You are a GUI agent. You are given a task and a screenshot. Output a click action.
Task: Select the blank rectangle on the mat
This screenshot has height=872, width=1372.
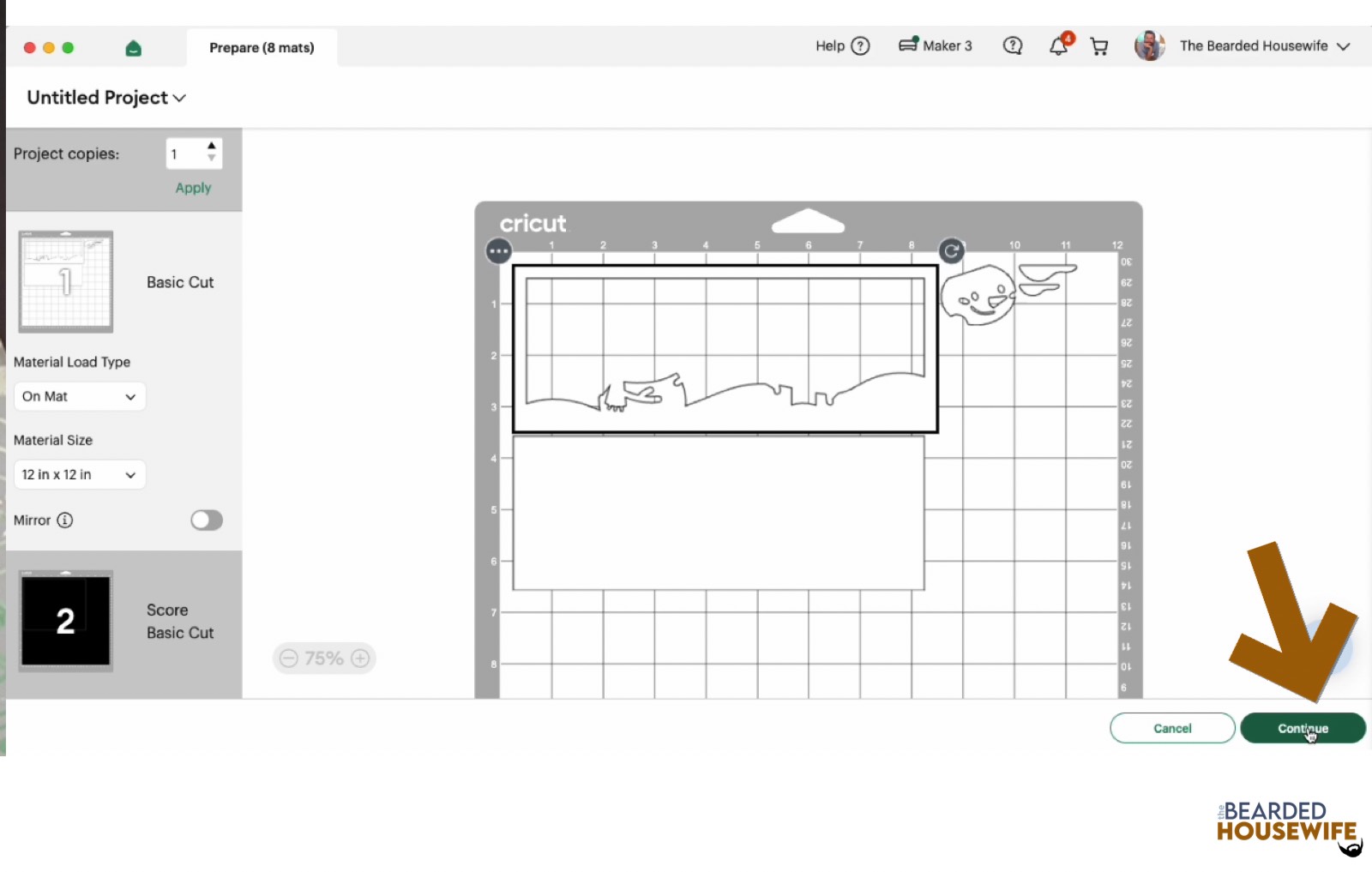(719, 513)
